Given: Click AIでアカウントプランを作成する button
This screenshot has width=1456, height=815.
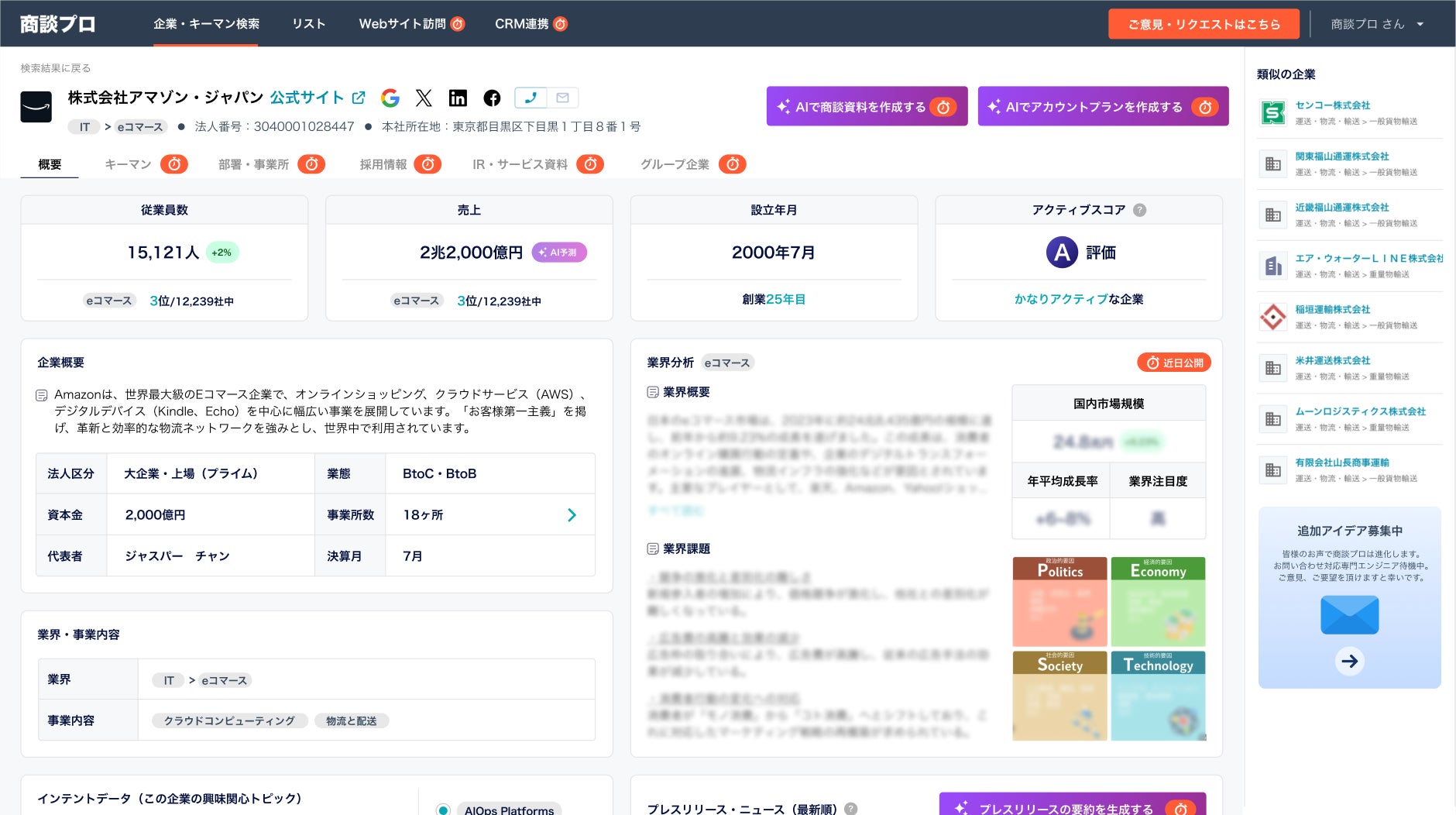Looking at the screenshot, I should [x=1104, y=106].
